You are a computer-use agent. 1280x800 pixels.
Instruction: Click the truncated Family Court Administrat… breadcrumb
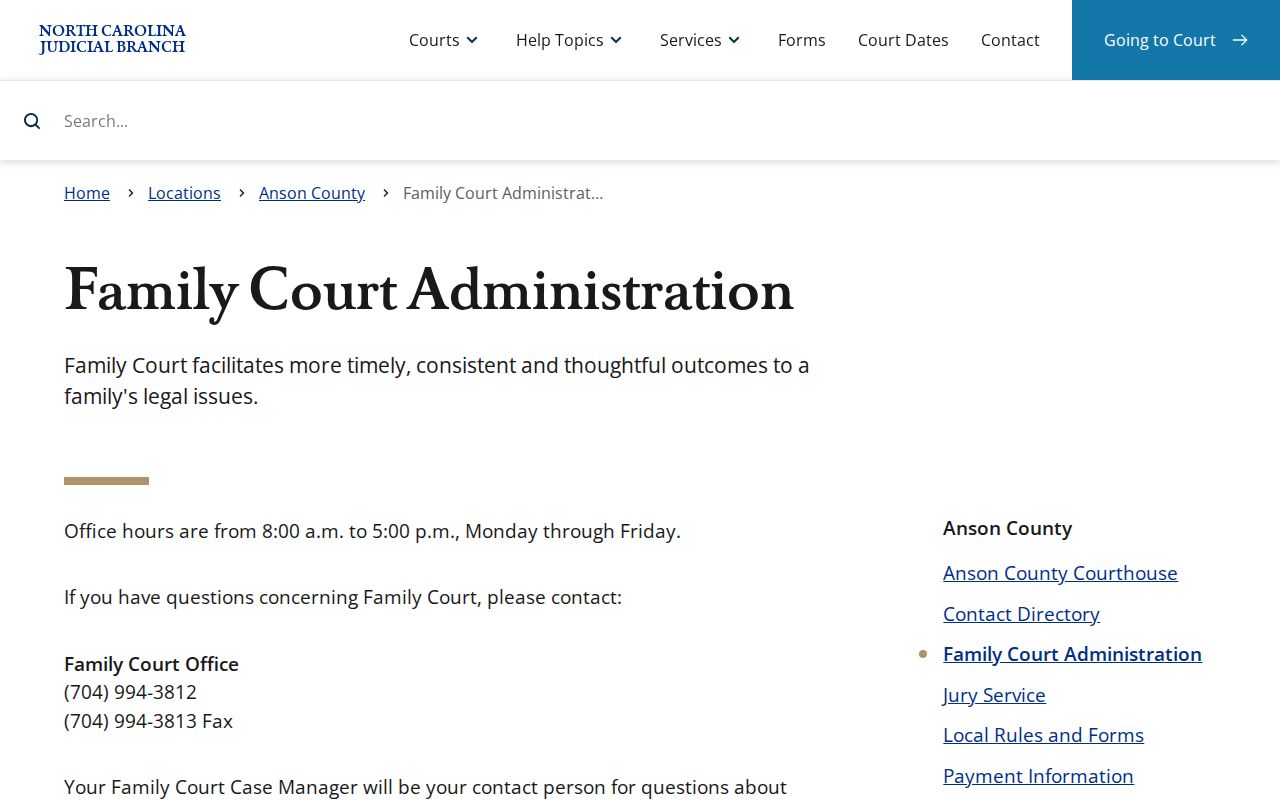pos(503,193)
